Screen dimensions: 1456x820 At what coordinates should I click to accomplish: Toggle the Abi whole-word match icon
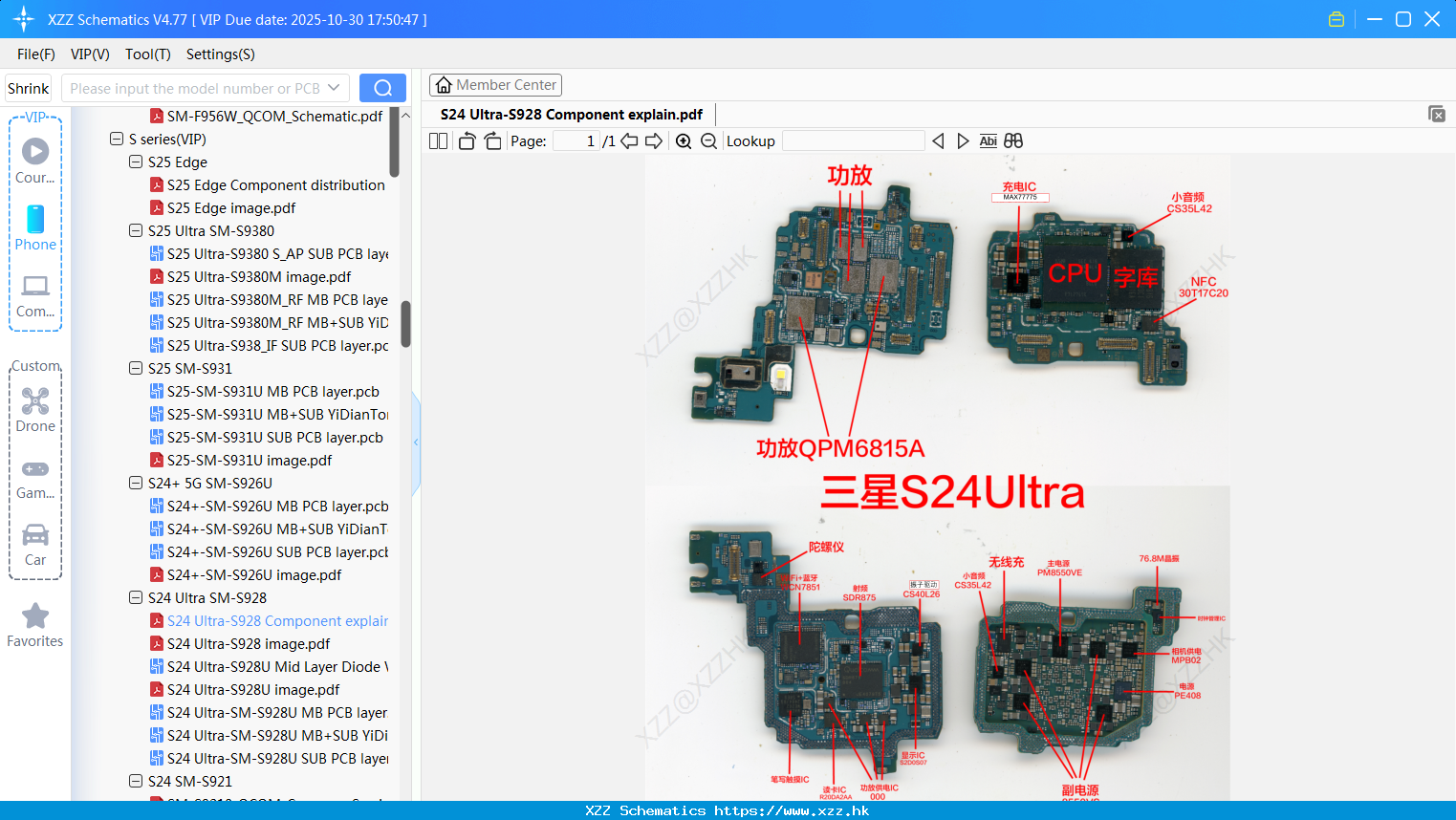point(989,141)
